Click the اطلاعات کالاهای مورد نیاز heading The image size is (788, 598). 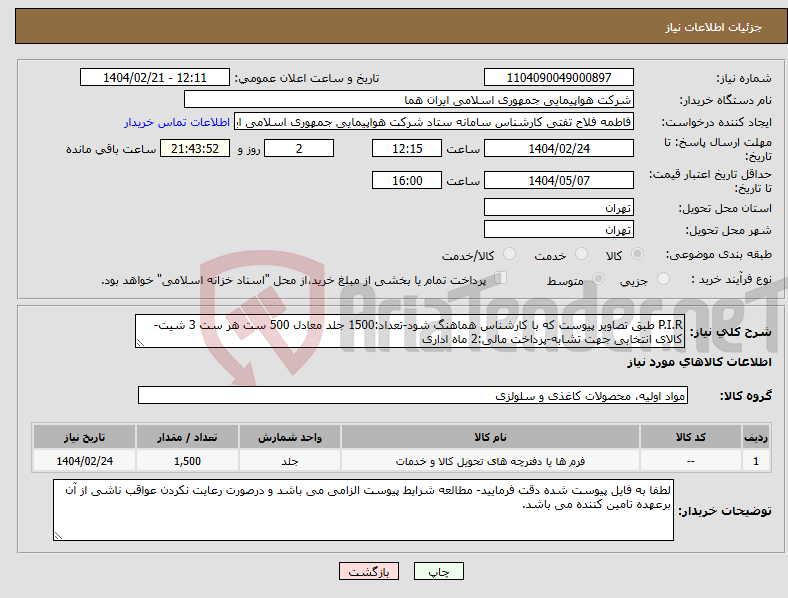point(699,362)
